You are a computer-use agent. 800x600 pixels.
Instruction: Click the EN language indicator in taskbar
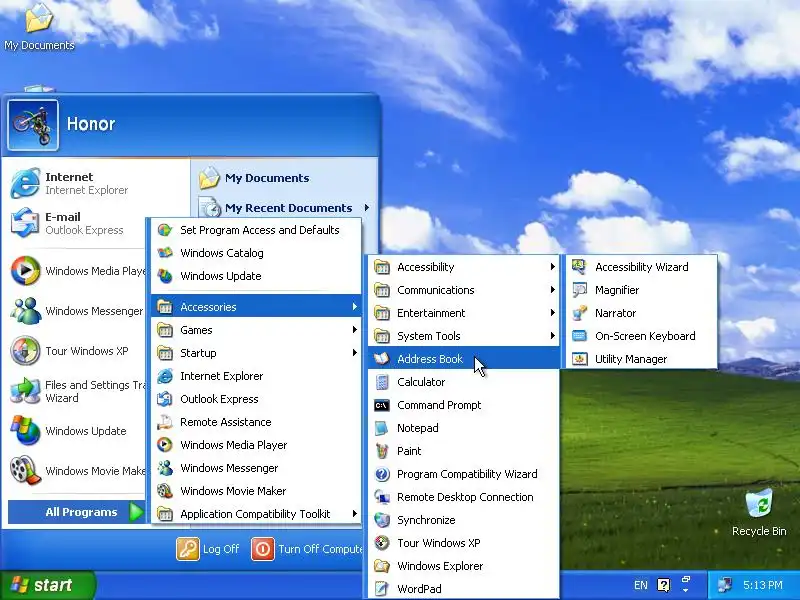pyautogui.click(x=641, y=585)
